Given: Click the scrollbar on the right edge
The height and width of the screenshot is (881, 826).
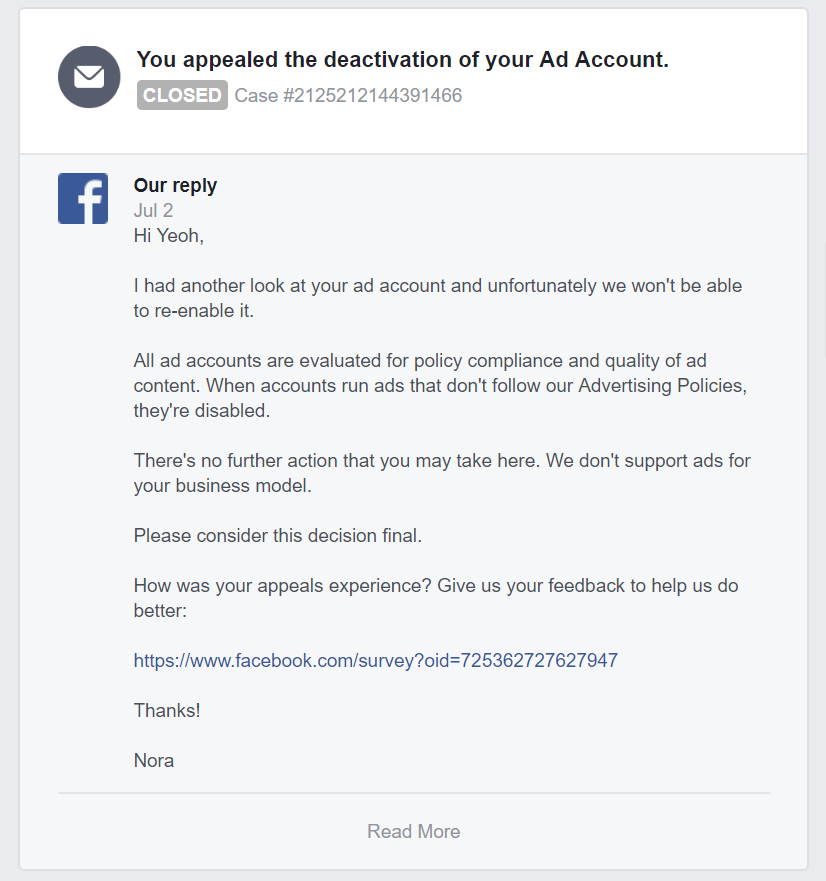Looking at the screenshot, I should click(x=824, y=301).
